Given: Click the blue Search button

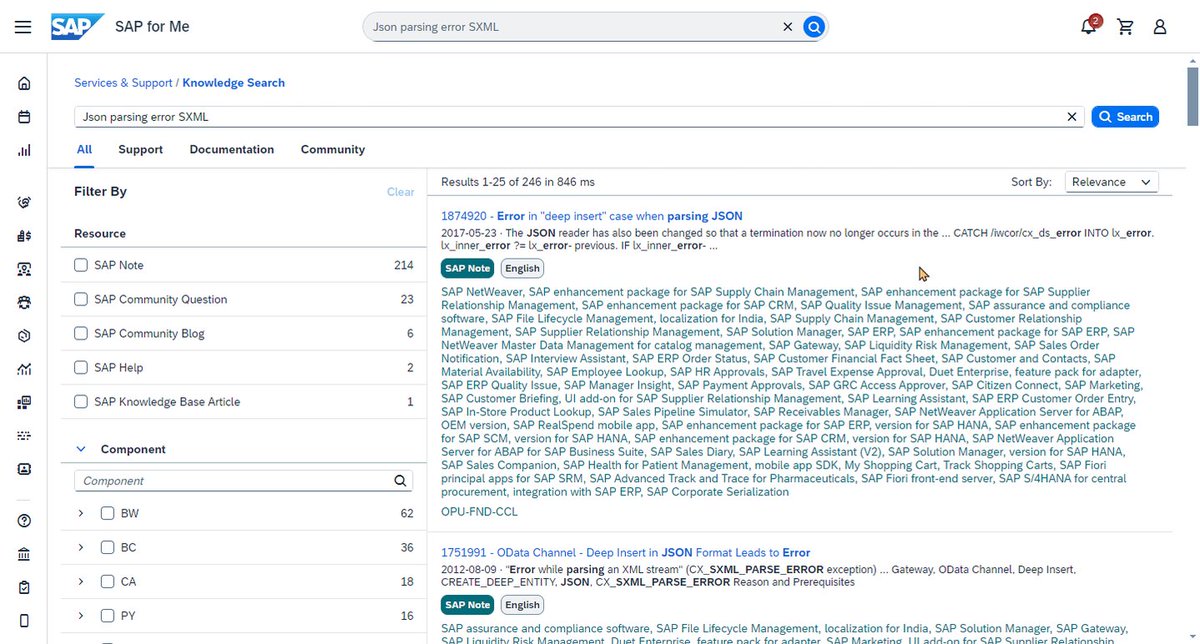Looking at the screenshot, I should (x=1125, y=117).
